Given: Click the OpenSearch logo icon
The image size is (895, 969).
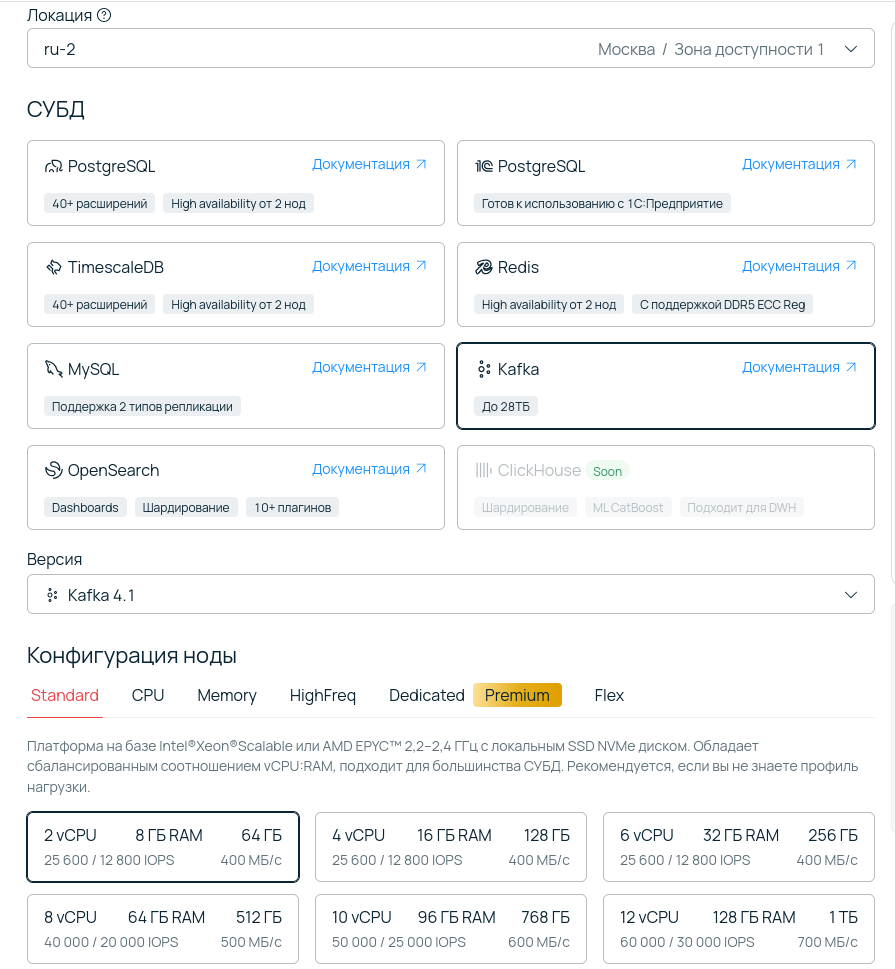Looking at the screenshot, I should coord(54,470).
